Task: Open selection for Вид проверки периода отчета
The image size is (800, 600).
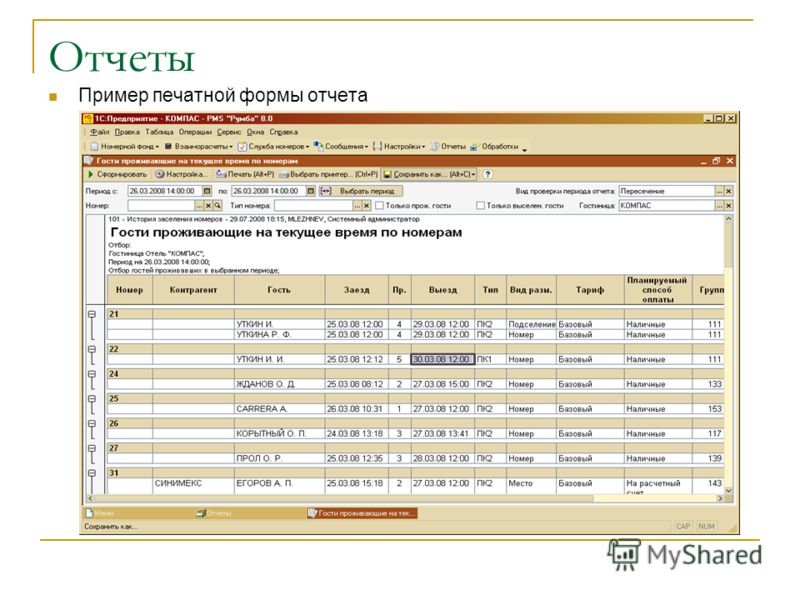Action: [x=720, y=191]
